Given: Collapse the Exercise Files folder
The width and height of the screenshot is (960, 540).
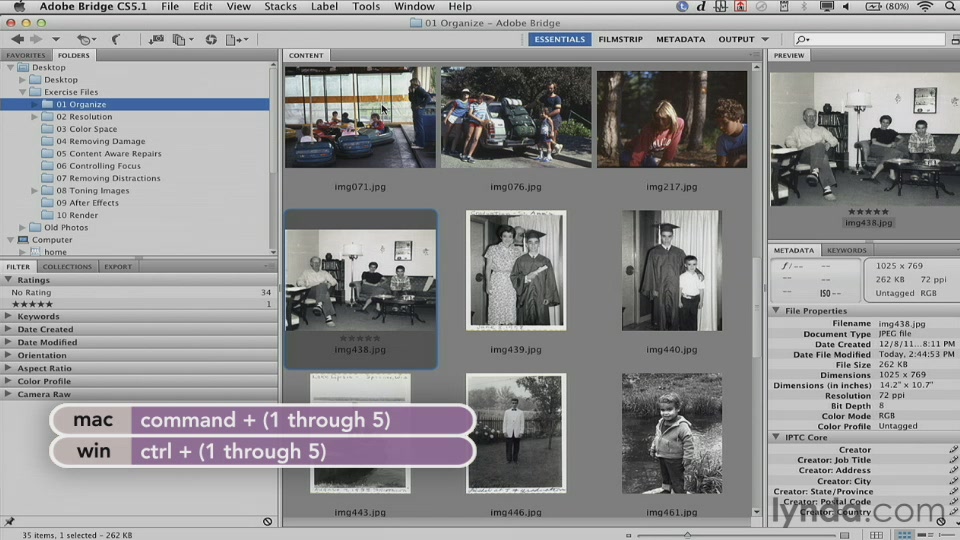Looking at the screenshot, I should [23, 92].
